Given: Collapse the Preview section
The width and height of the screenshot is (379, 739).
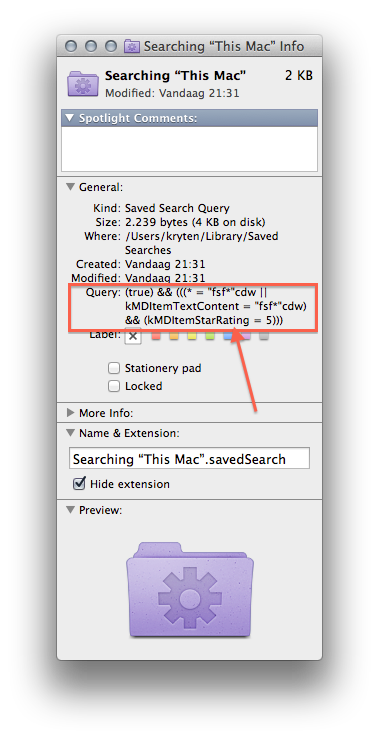Looking at the screenshot, I should click(x=70, y=509).
